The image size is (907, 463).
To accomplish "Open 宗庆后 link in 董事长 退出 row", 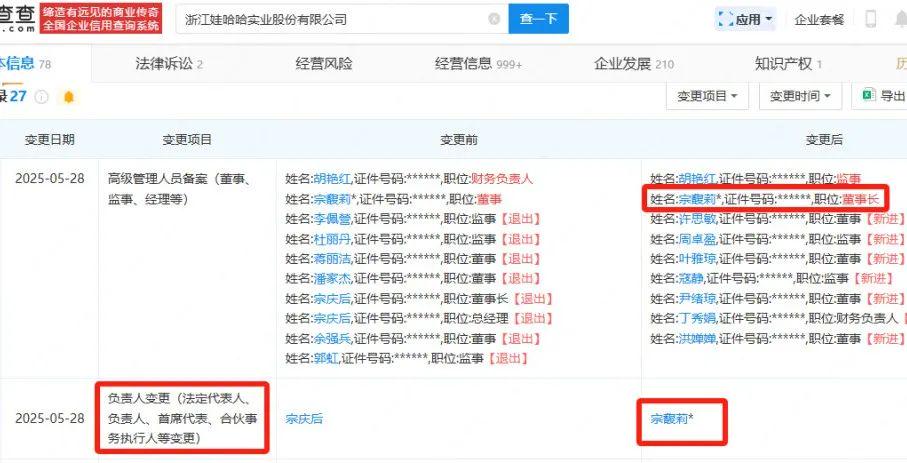I will point(331,299).
